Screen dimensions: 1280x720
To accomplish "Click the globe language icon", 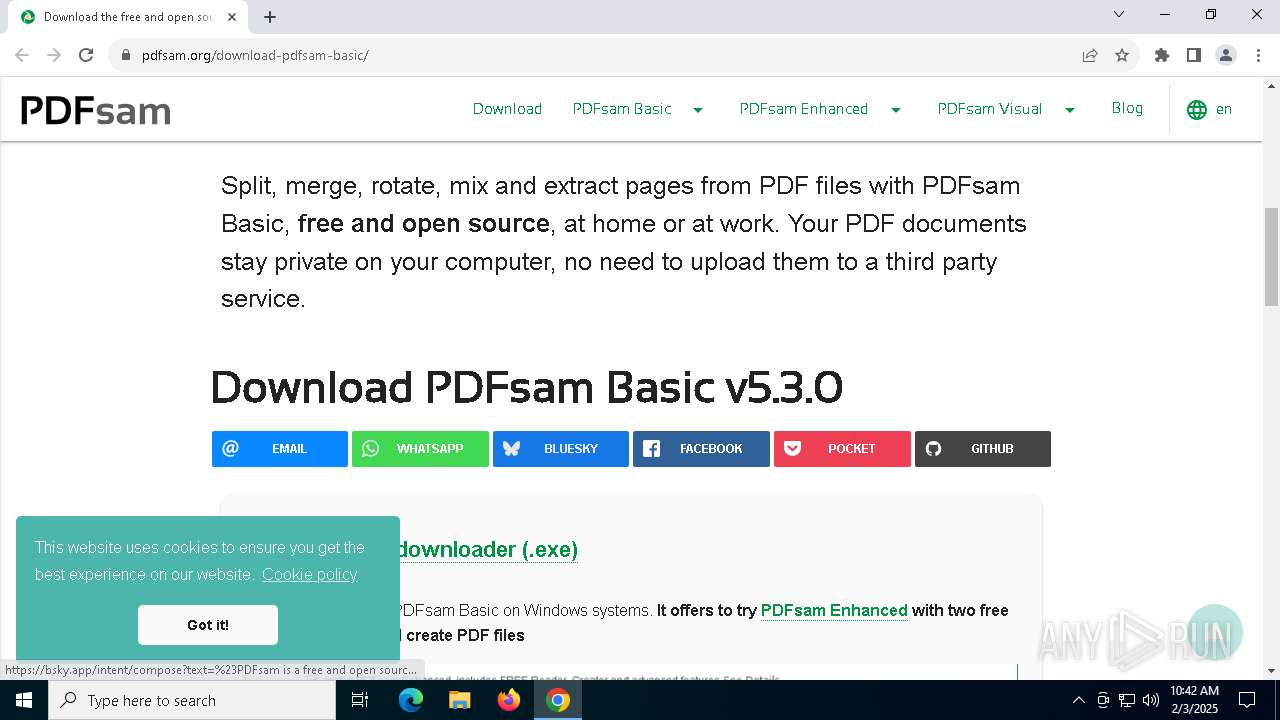I will click(x=1197, y=110).
